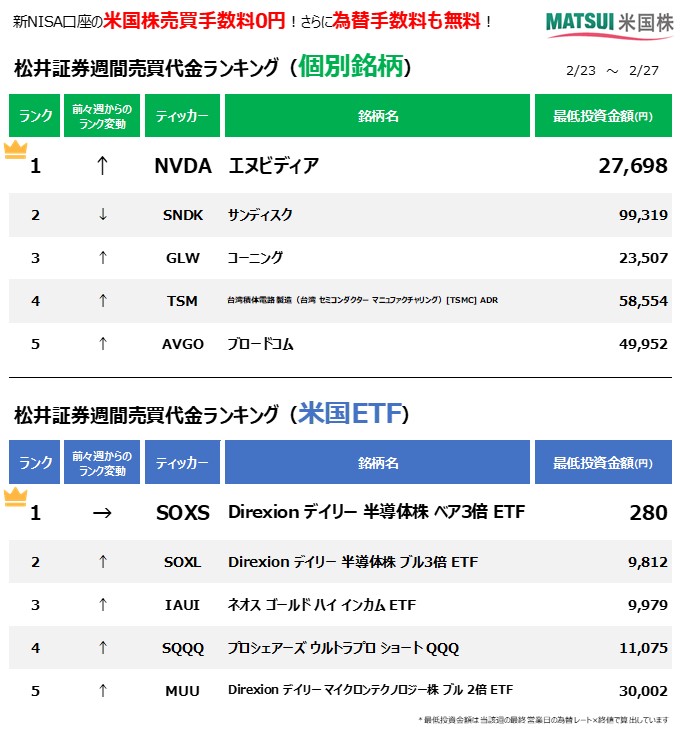Click the green 個別銘柄 title text
The height and width of the screenshot is (734, 681).
tap(351, 66)
